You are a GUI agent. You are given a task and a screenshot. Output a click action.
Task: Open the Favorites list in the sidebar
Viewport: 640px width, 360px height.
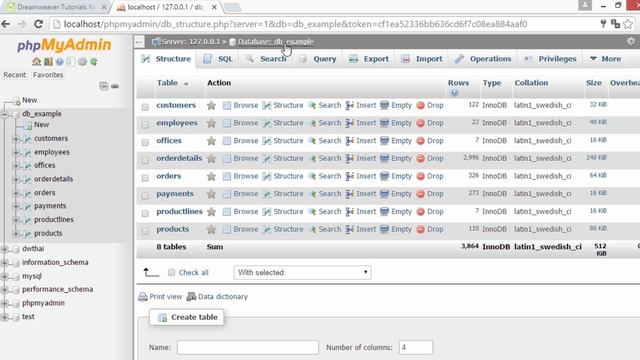[48, 75]
